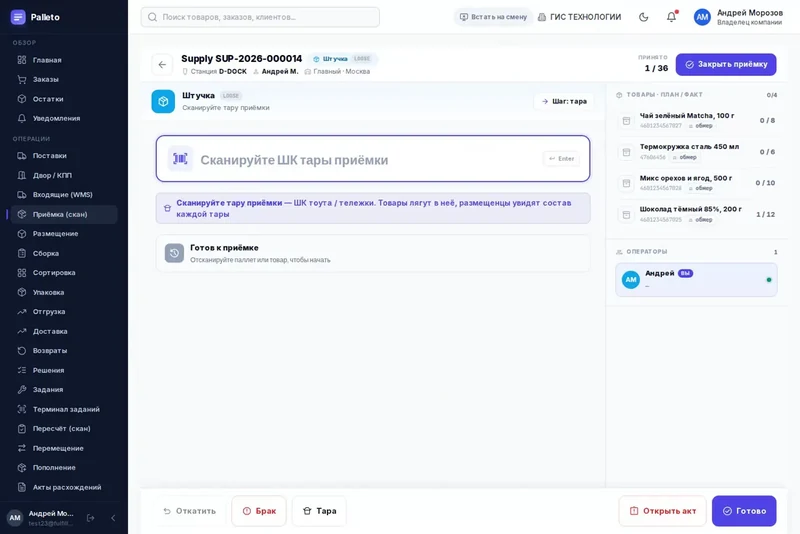Click the barcode scan icon in field

pyautogui.click(x=180, y=159)
